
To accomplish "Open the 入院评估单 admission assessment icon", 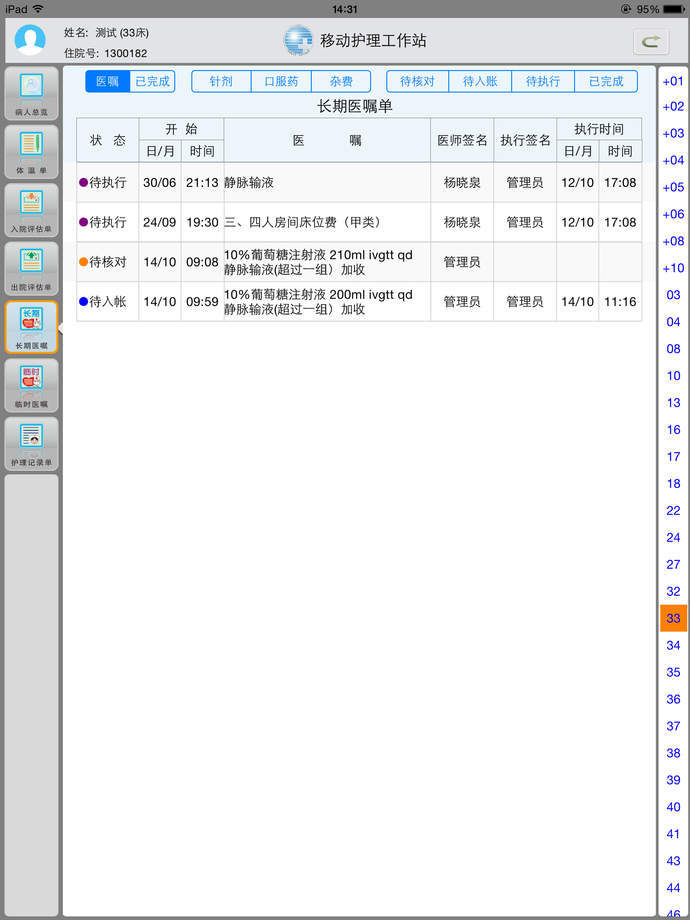I will pyautogui.click(x=31, y=211).
